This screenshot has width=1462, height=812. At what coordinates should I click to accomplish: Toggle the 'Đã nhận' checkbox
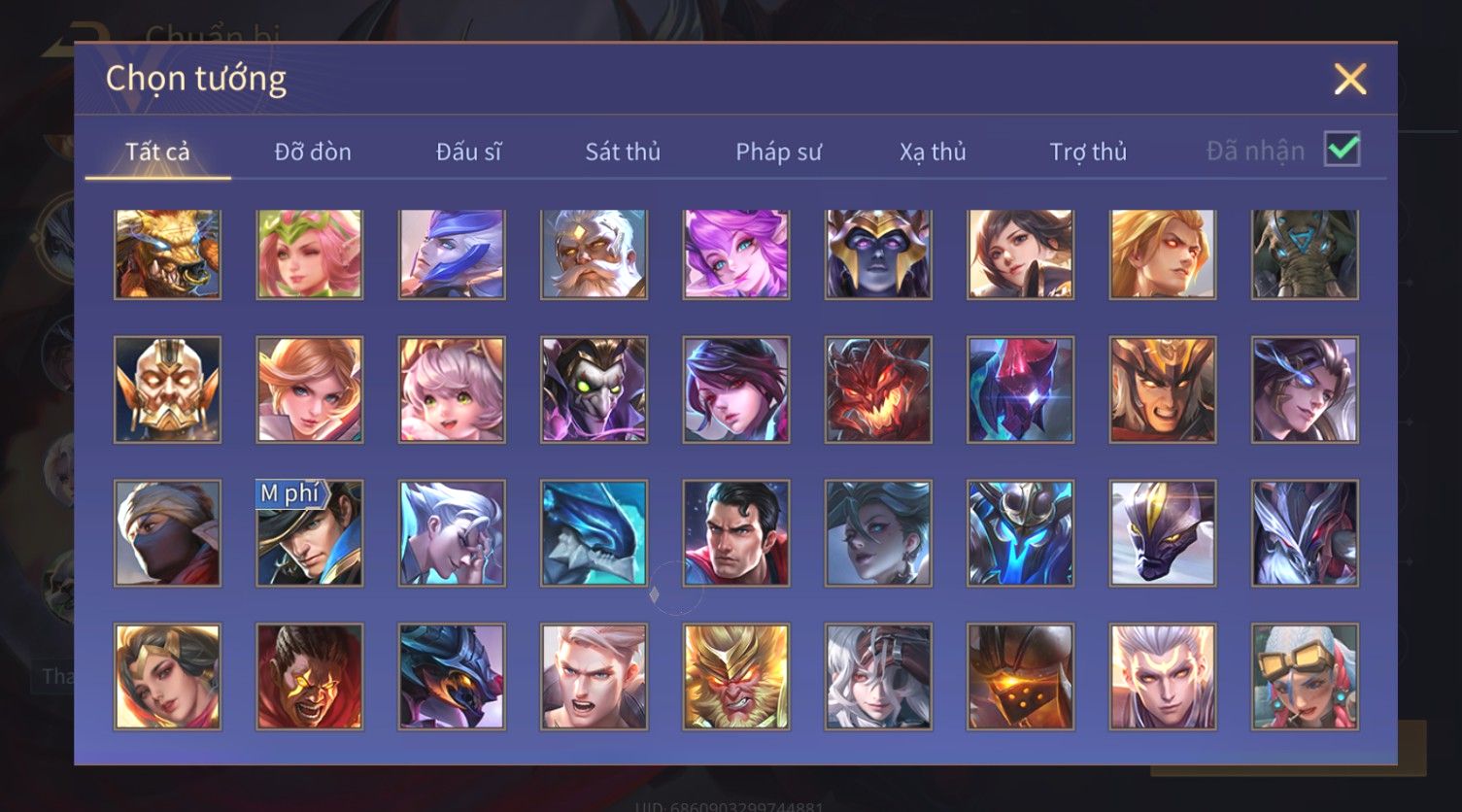point(1342,150)
